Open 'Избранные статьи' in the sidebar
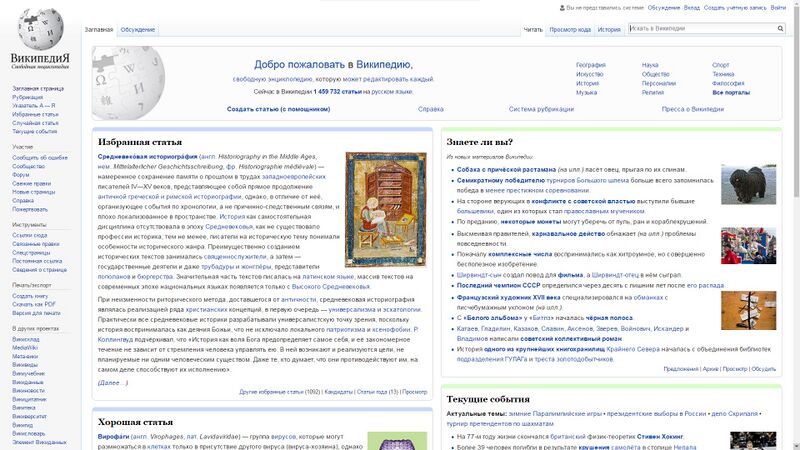The width and height of the screenshot is (800, 450). click(x=35, y=114)
